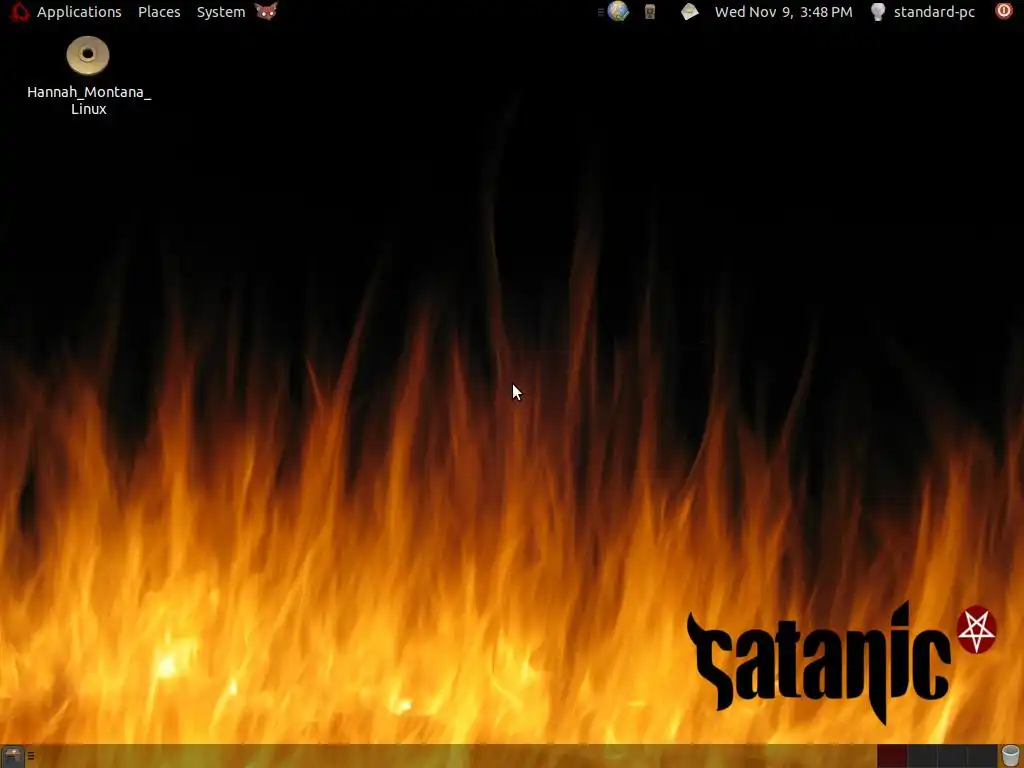Open the Places menu
1024x768 pixels.
point(159,12)
